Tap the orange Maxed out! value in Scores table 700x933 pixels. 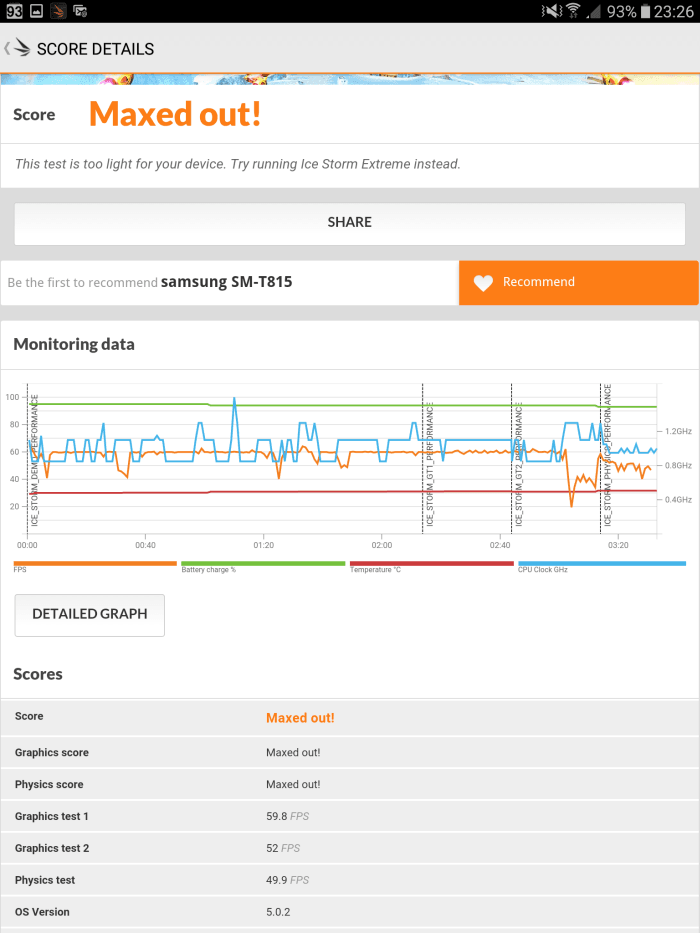300,718
